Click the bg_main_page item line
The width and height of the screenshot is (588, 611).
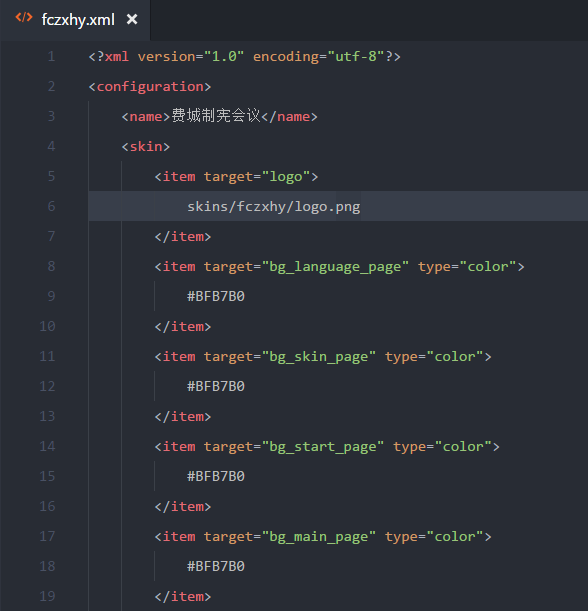pos(323,537)
